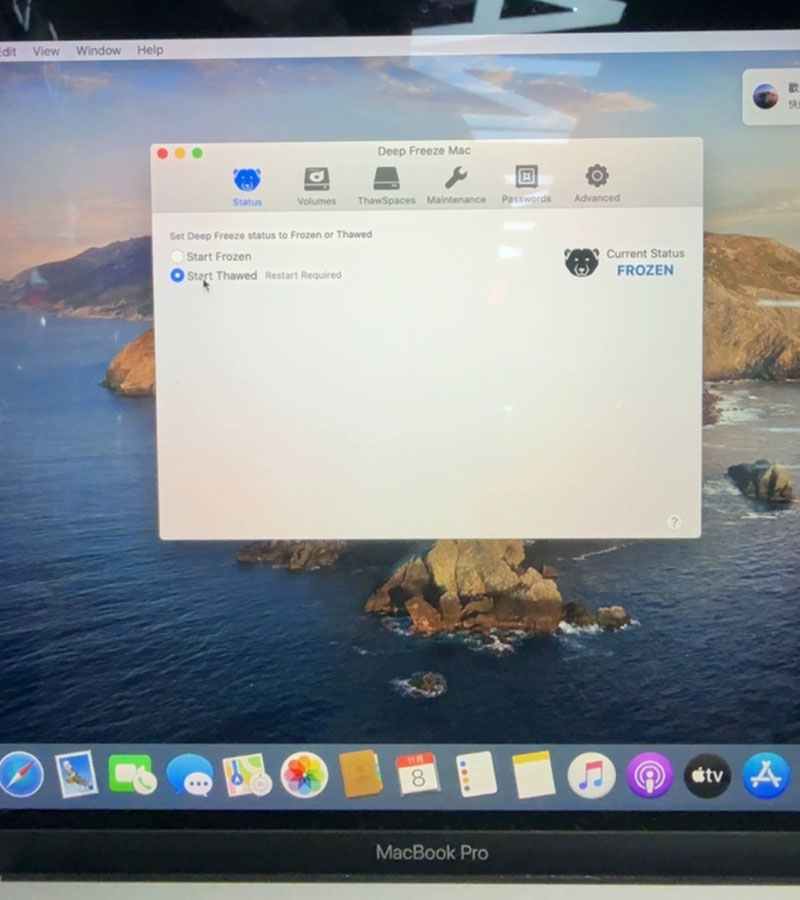This screenshot has width=800, height=900.
Task: Open the App Store from Dock
Action: [766, 775]
